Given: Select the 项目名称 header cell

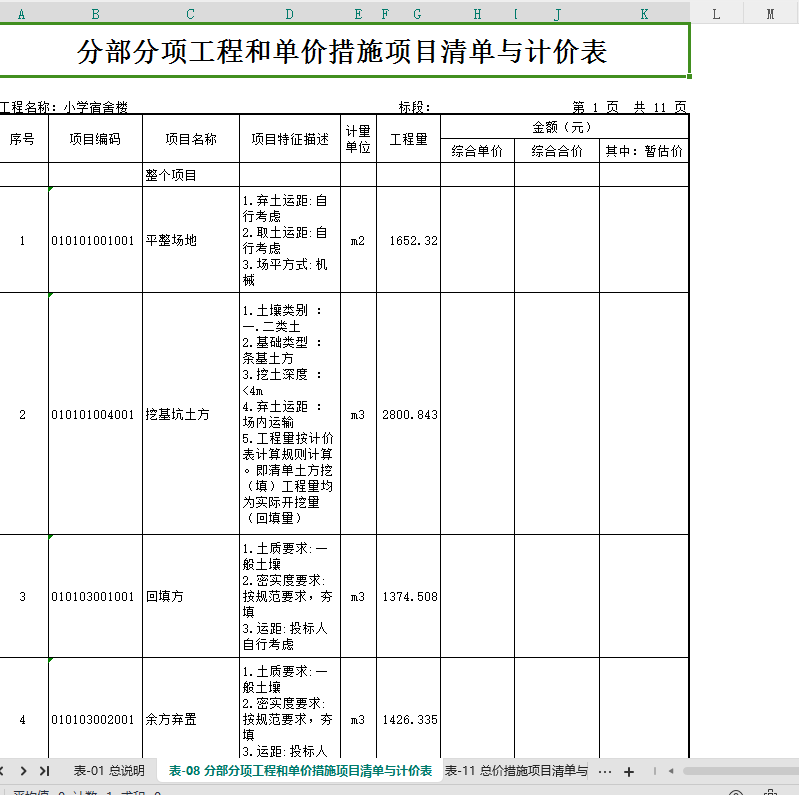Looking at the screenshot, I should tap(191, 139).
